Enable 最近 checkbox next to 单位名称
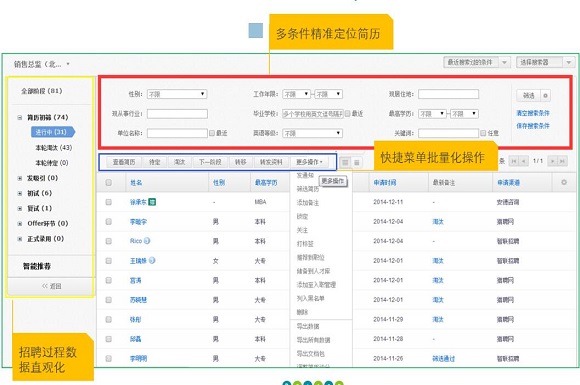The image size is (580, 385). (x=212, y=133)
